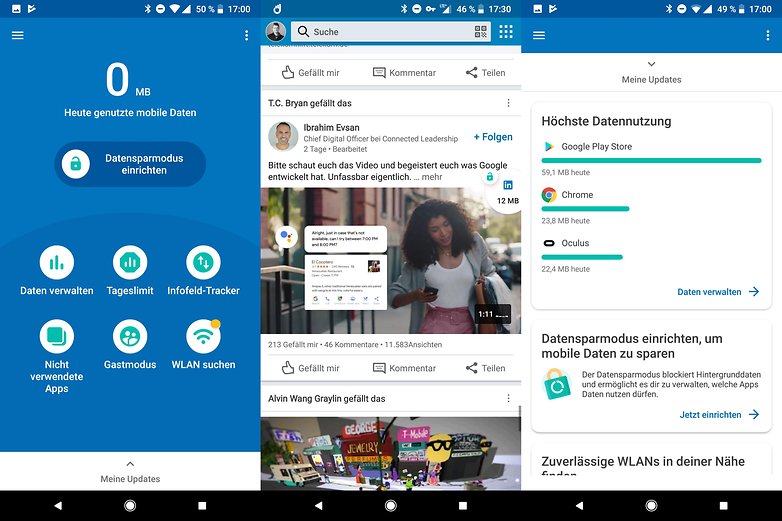The width and height of the screenshot is (782, 521).
Task: Open hamburger menu on Meine Updates screen
Action: [x=539, y=35]
